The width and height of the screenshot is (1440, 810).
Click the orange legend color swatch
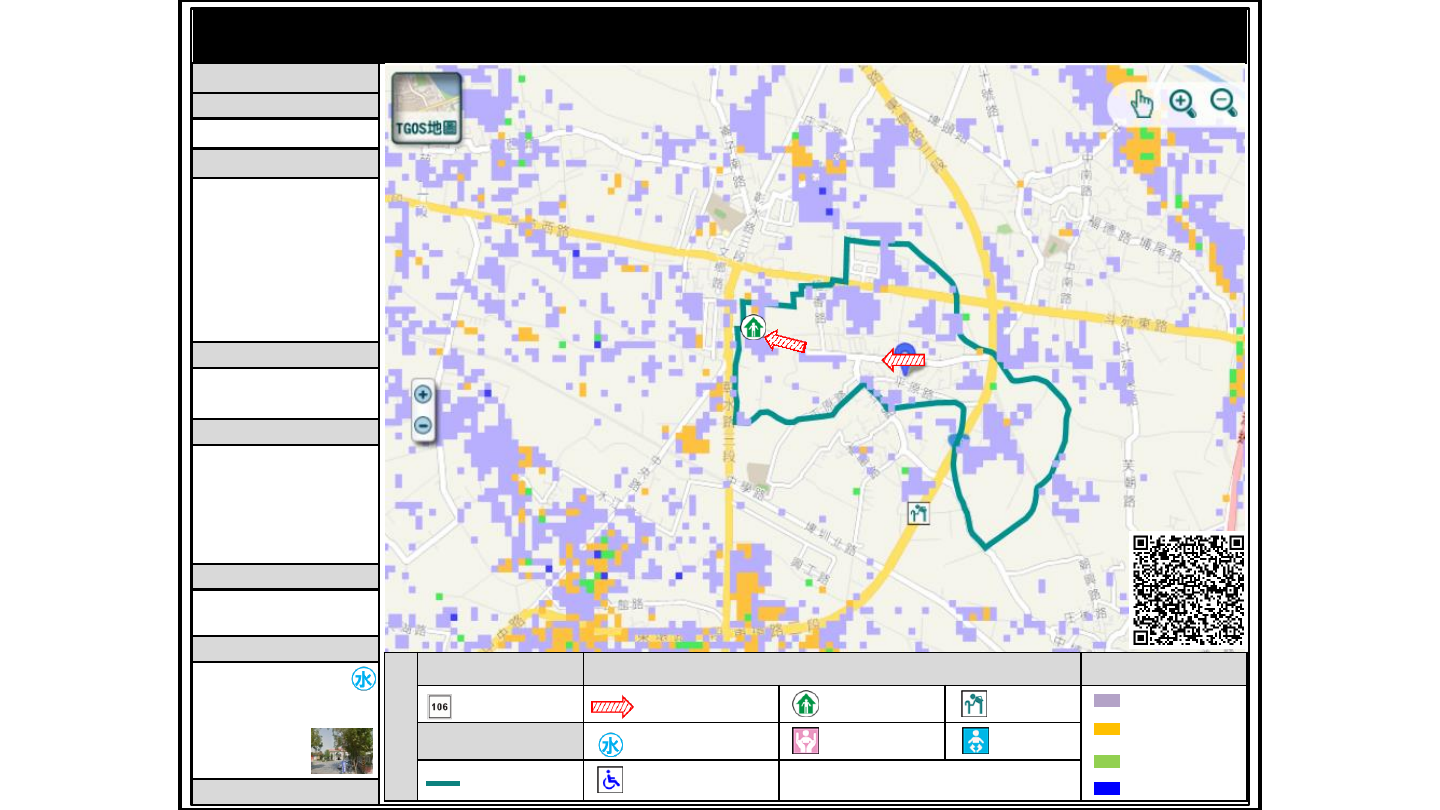(1107, 729)
